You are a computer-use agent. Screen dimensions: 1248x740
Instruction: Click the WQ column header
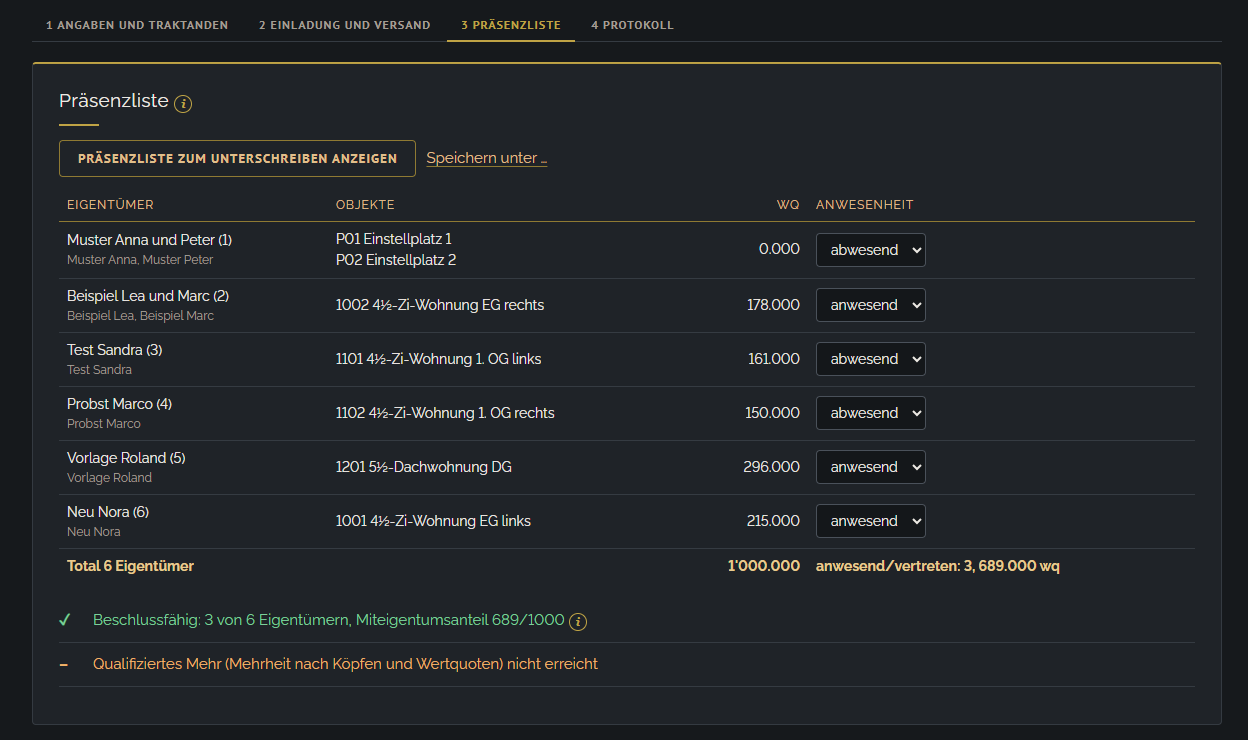coord(788,205)
